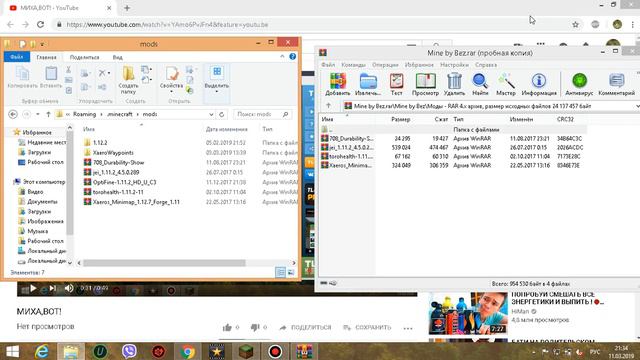
Task: Click WinRAR Comment (Комментарий) icon
Action: (x=616, y=84)
